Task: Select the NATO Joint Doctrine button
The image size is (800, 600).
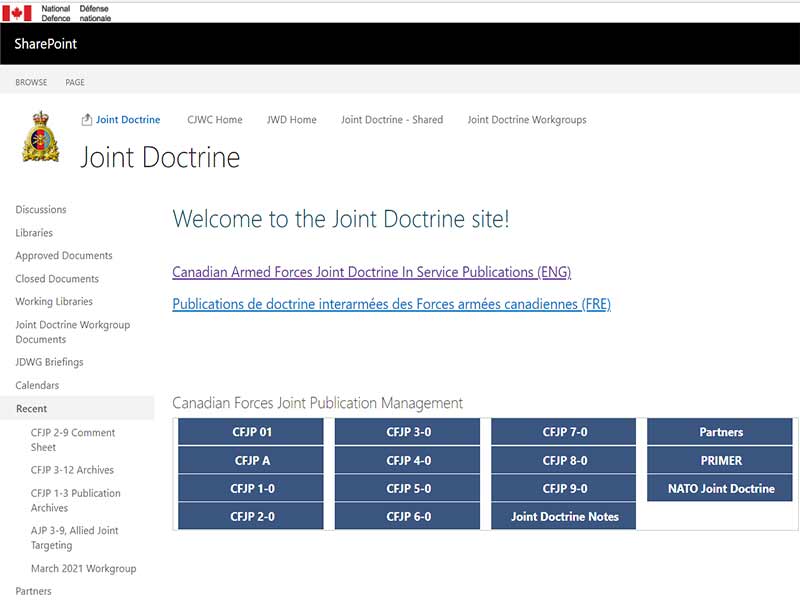Action: pos(720,489)
